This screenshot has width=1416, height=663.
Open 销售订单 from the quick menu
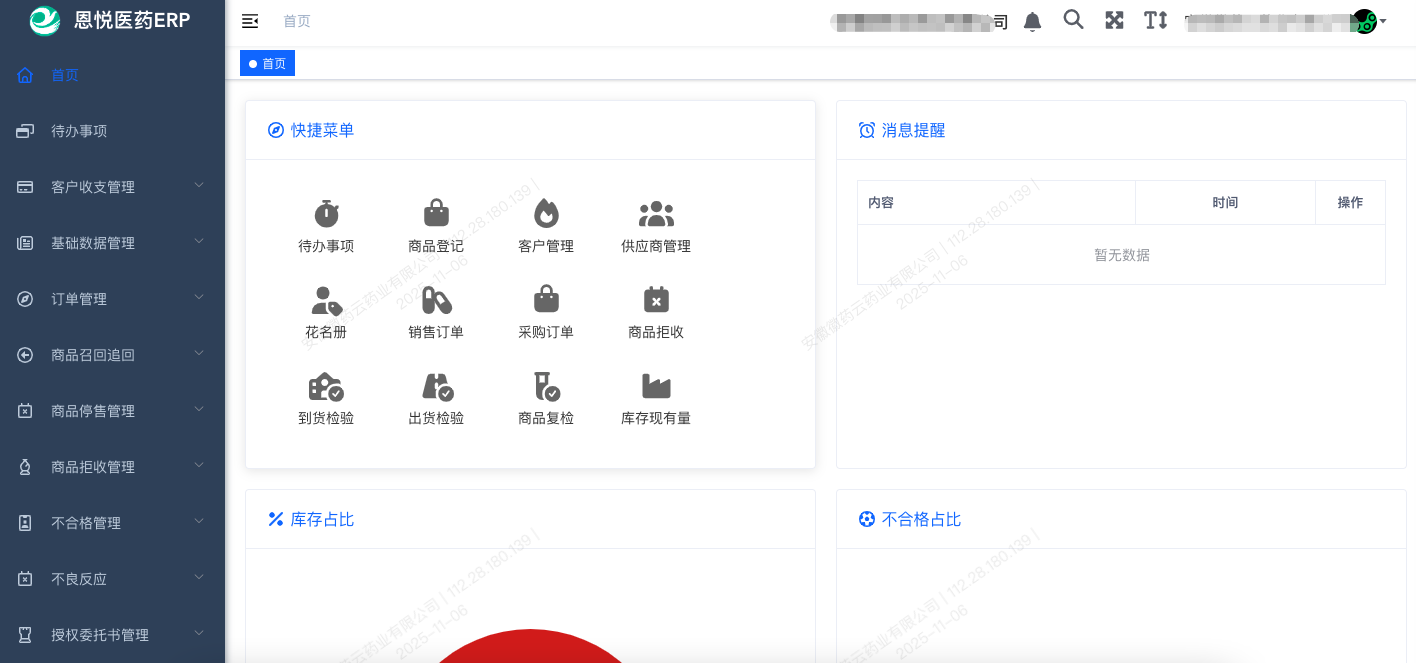click(x=435, y=311)
